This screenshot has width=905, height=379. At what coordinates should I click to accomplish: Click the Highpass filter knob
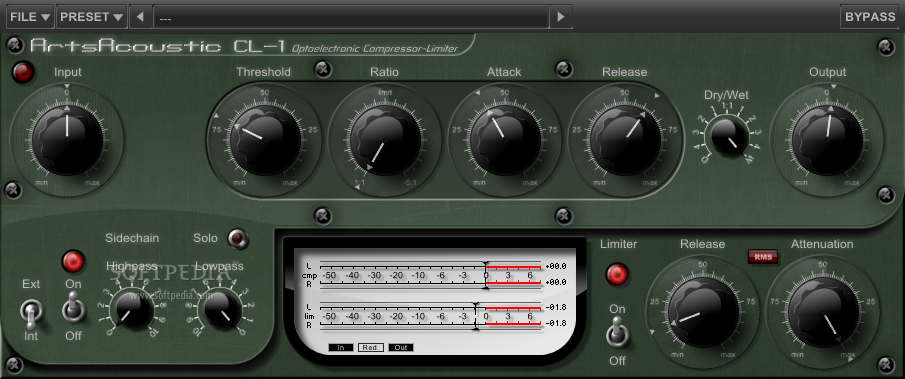click(132, 309)
